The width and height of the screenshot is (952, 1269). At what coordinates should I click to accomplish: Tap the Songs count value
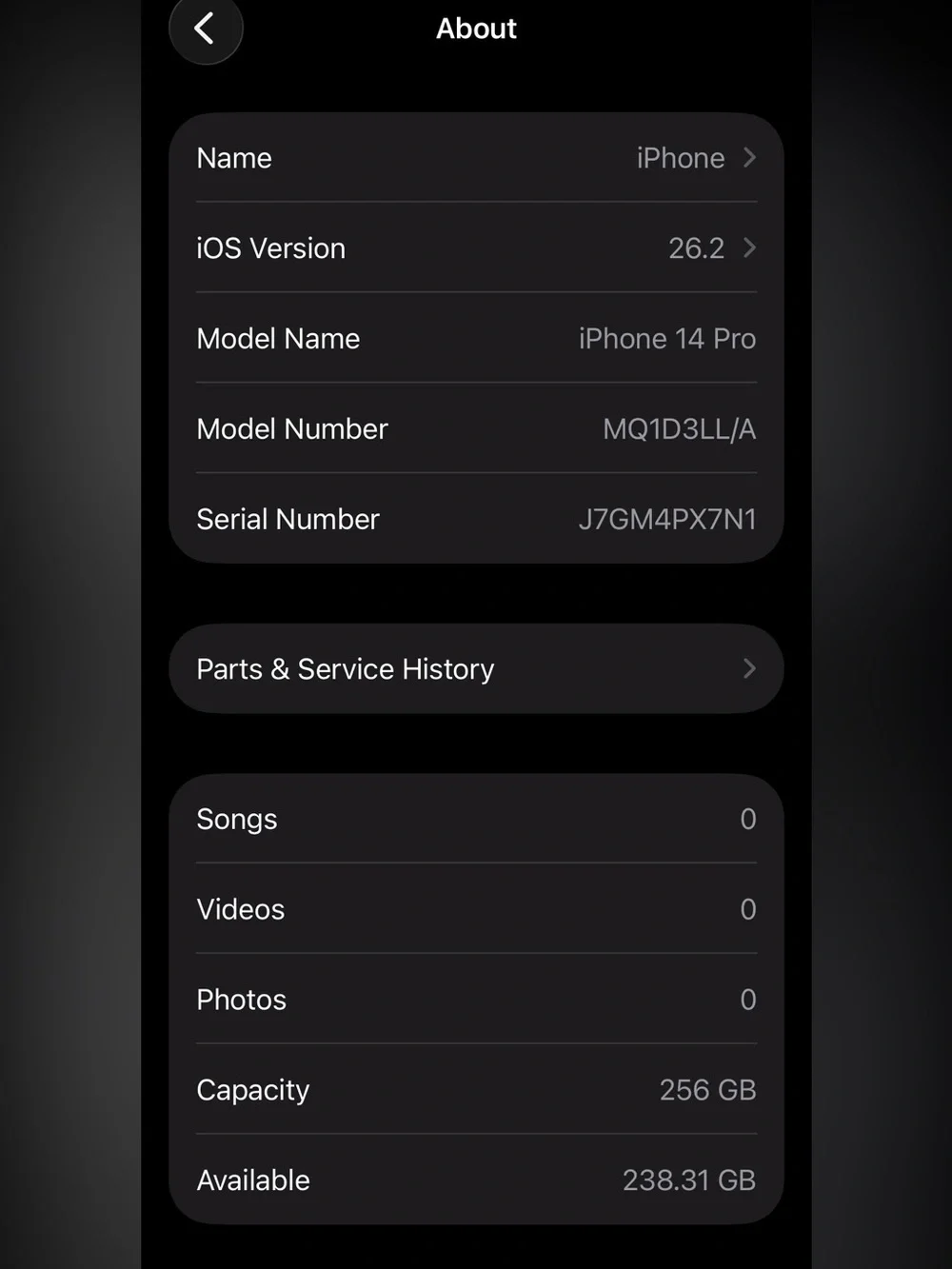748,820
